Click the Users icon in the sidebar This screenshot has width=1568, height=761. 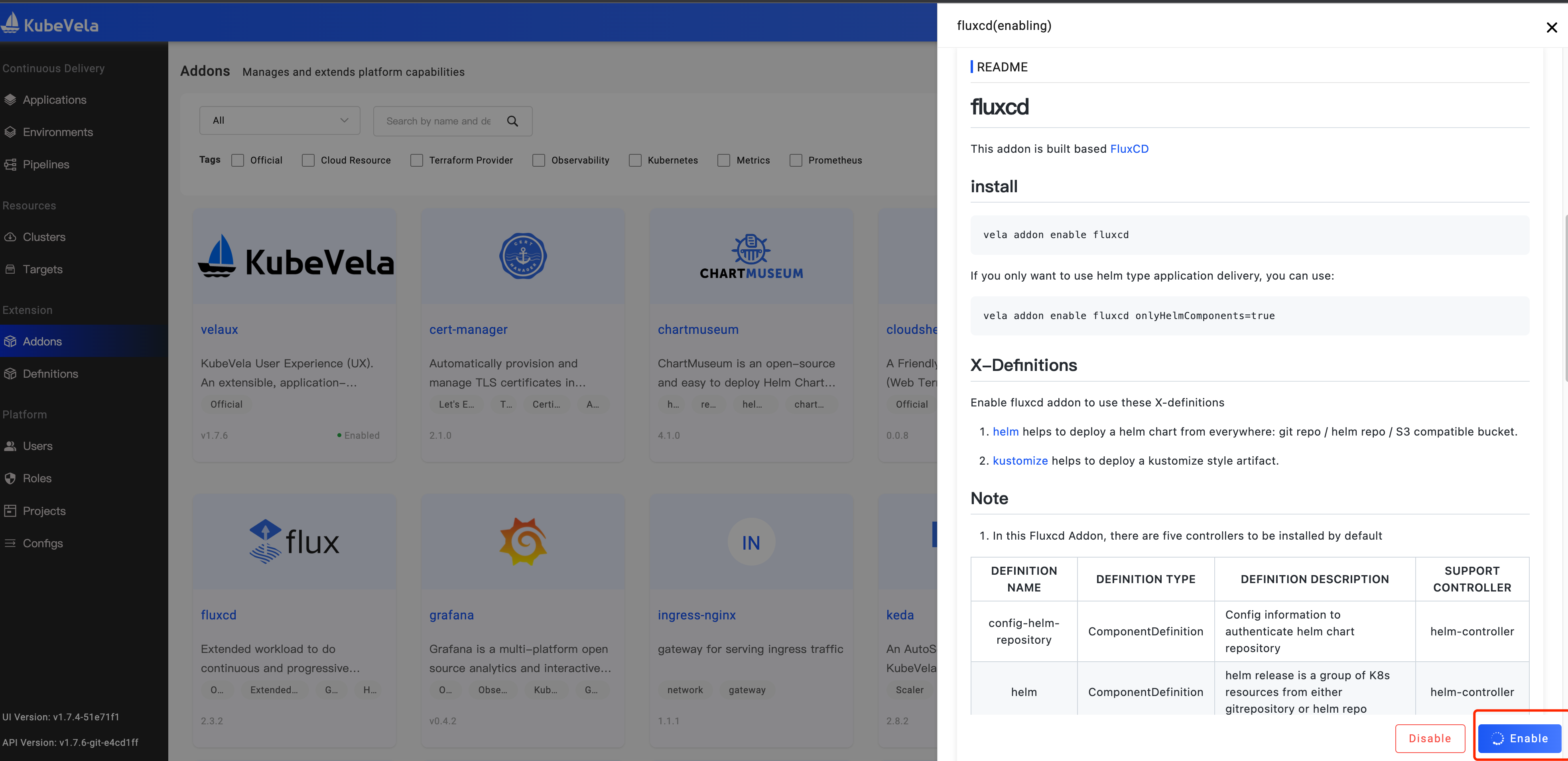coord(10,446)
